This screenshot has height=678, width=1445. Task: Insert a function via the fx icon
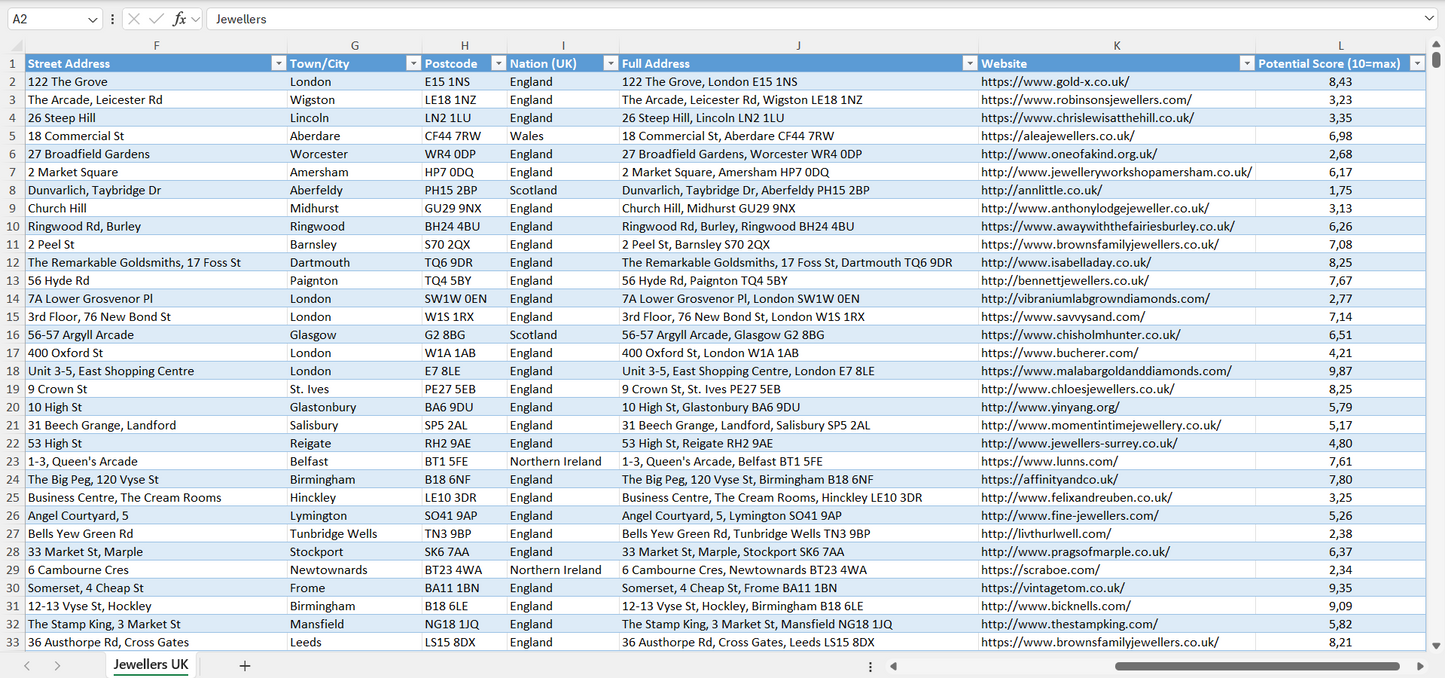click(x=179, y=18)
